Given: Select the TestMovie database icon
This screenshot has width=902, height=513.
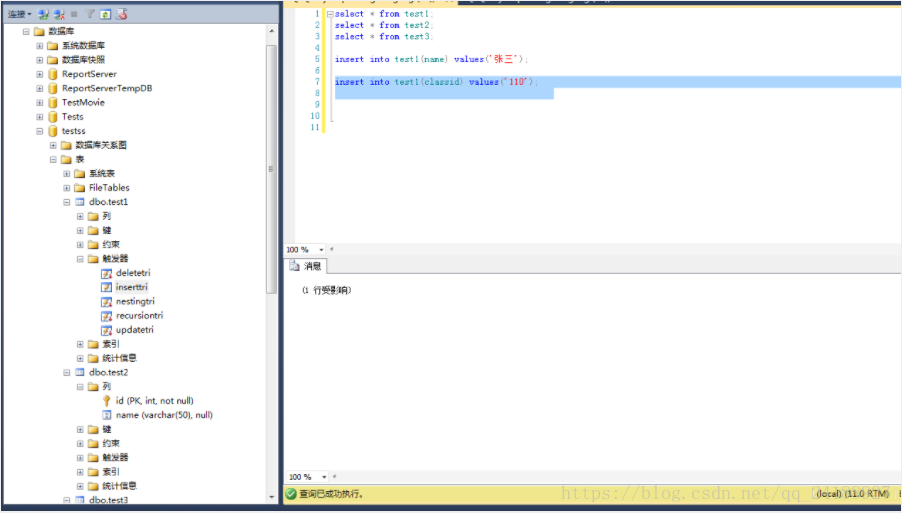Looking at the screenshot, I should click(x=52, y=102).
